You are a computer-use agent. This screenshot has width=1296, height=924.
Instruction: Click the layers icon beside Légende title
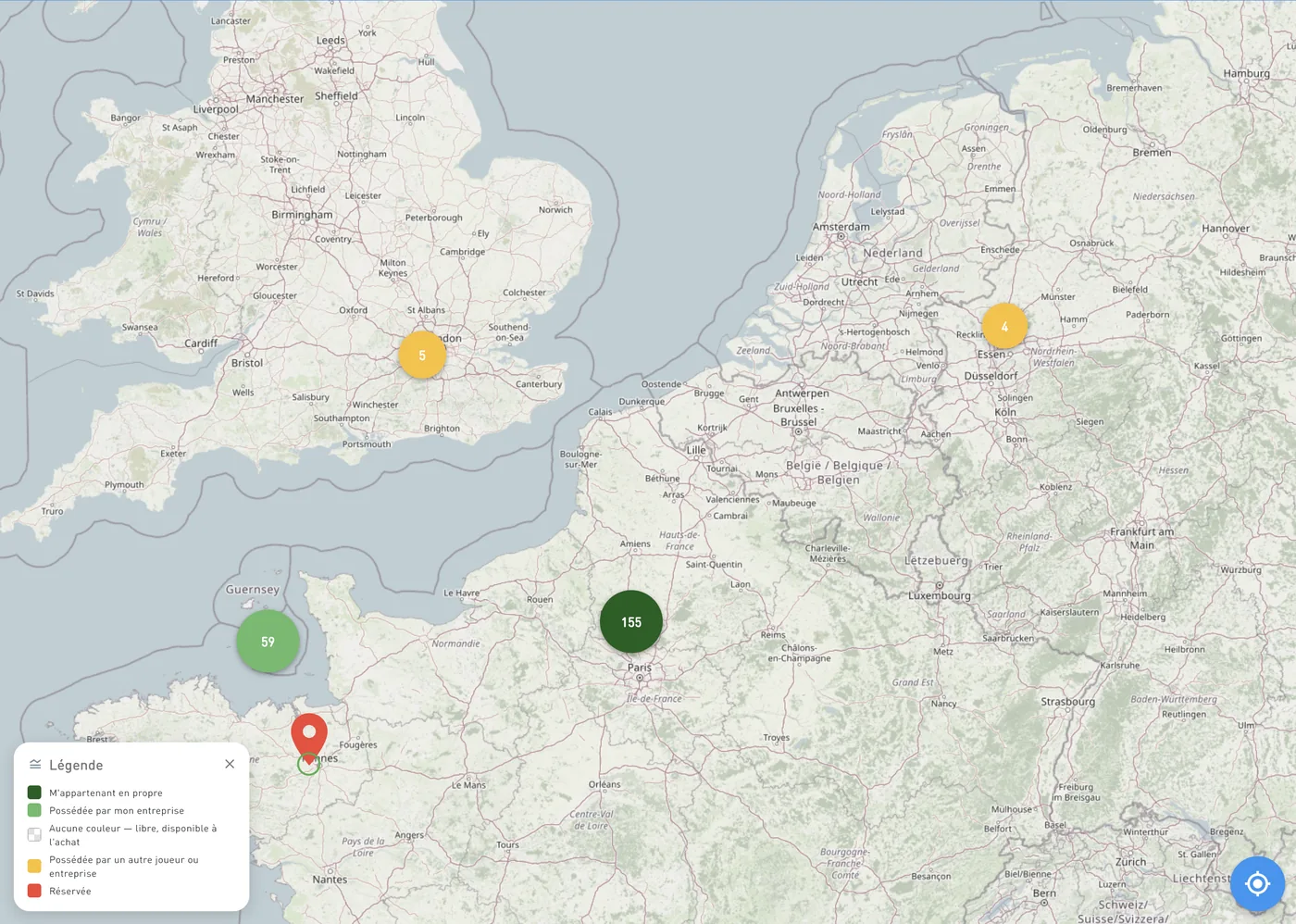pos(35,765)
